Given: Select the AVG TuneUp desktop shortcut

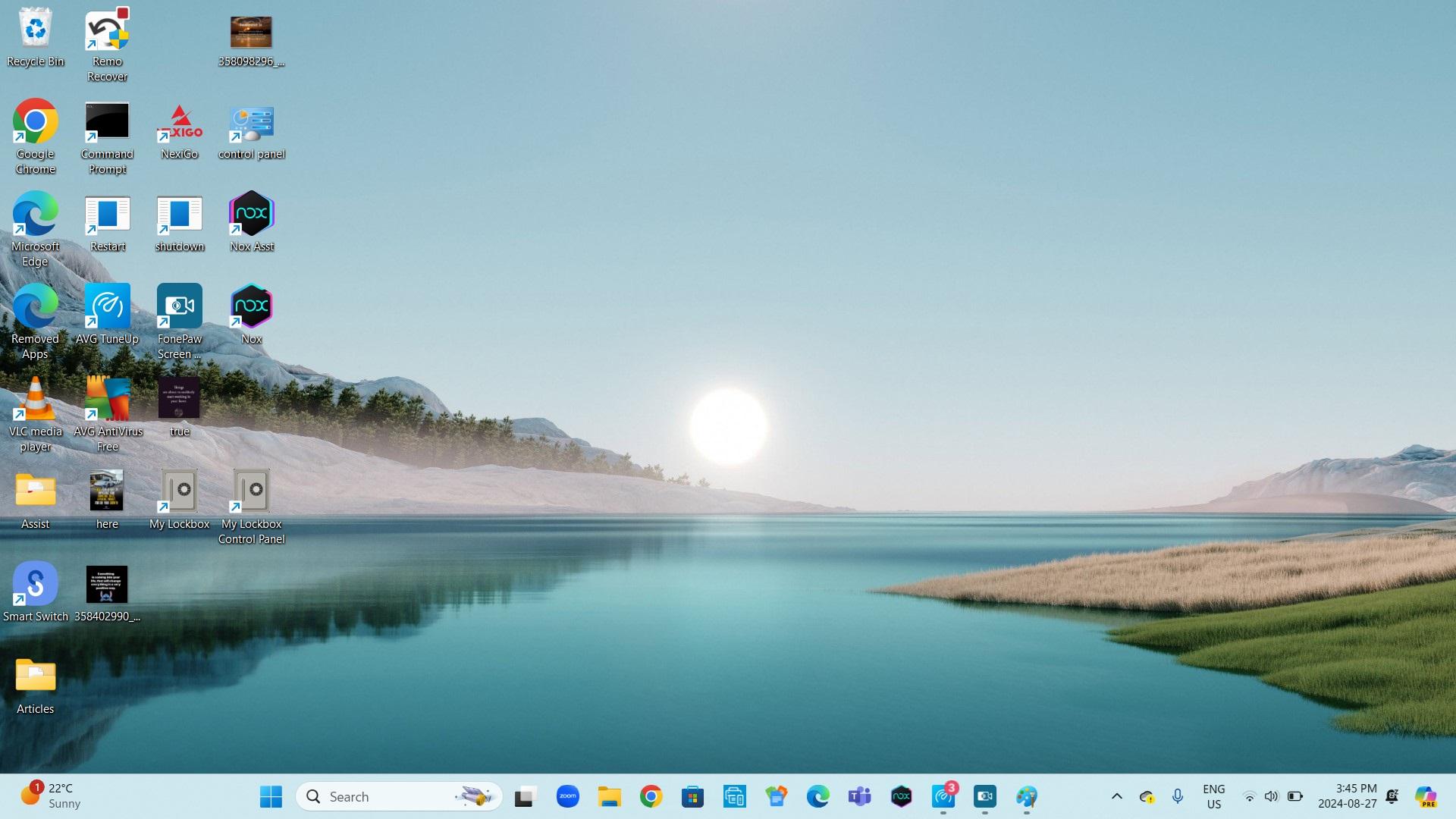Looking at the screenshot, I should point(107,315).
